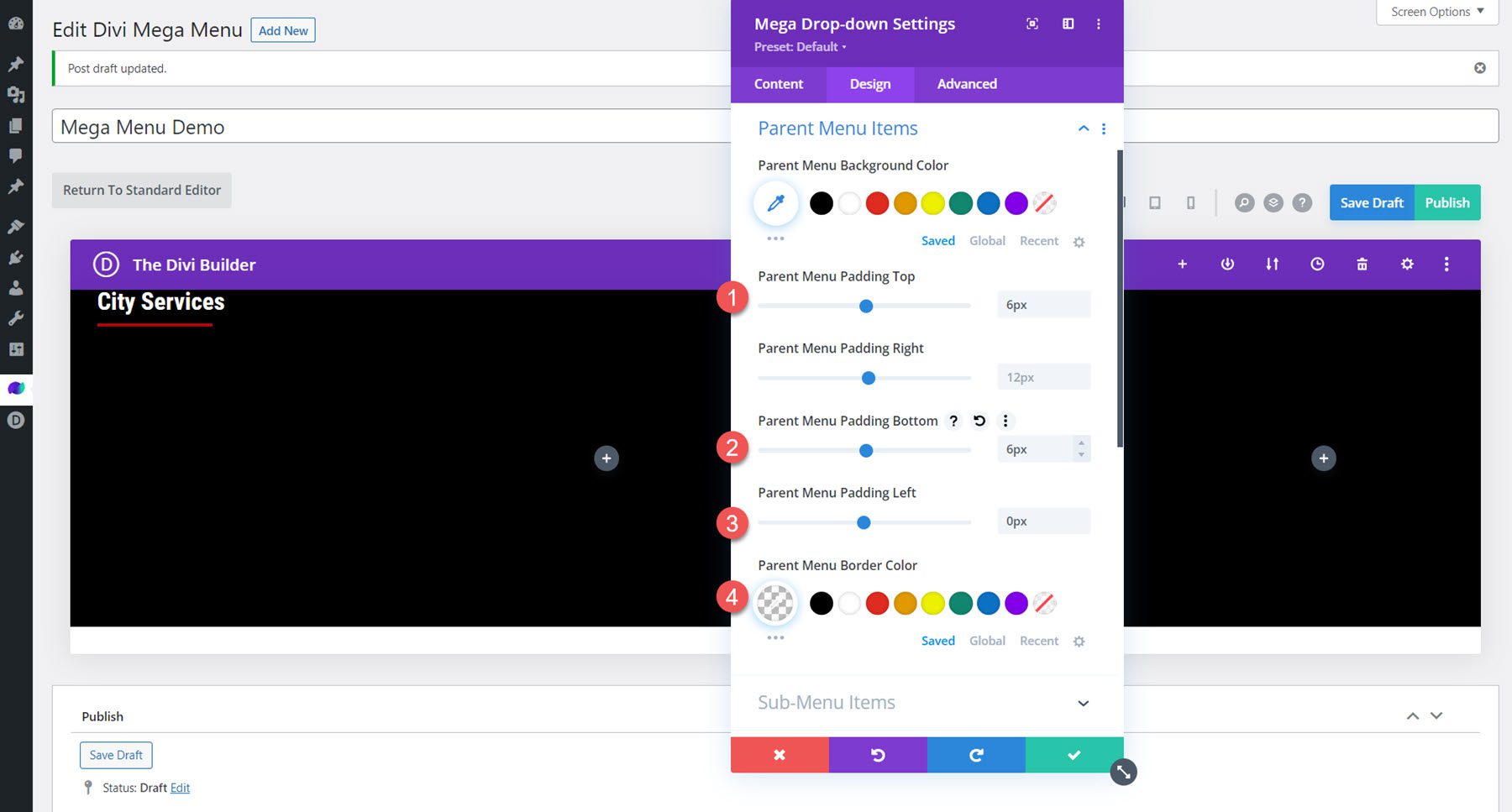Publish the mega menu
The width and height of the screenshot is (1512, 812).
1446,202
